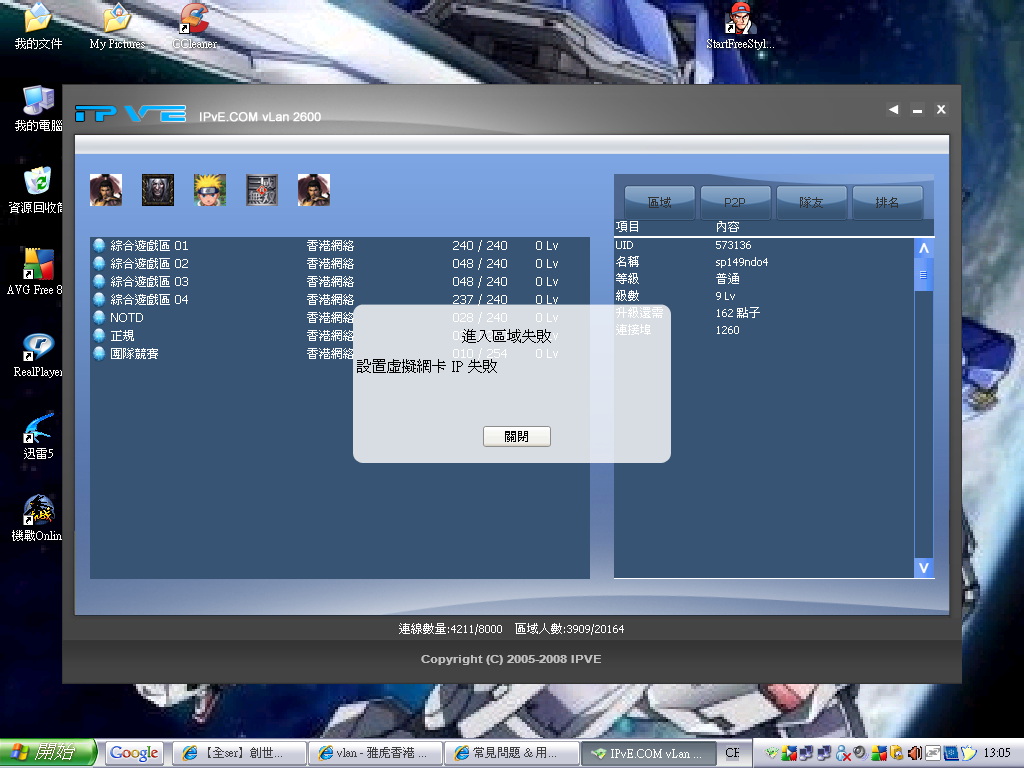Select the 綜合遊戲區 04 game zone entry

(x=147, y=299)
